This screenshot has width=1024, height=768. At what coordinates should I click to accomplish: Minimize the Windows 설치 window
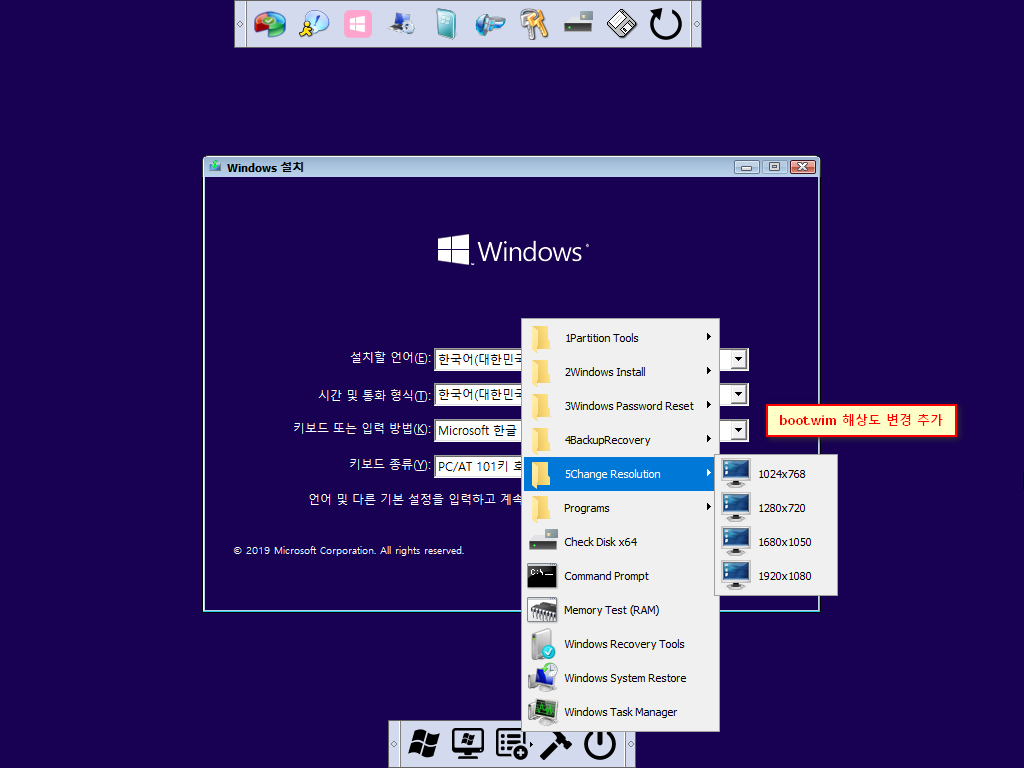point(746,167)
